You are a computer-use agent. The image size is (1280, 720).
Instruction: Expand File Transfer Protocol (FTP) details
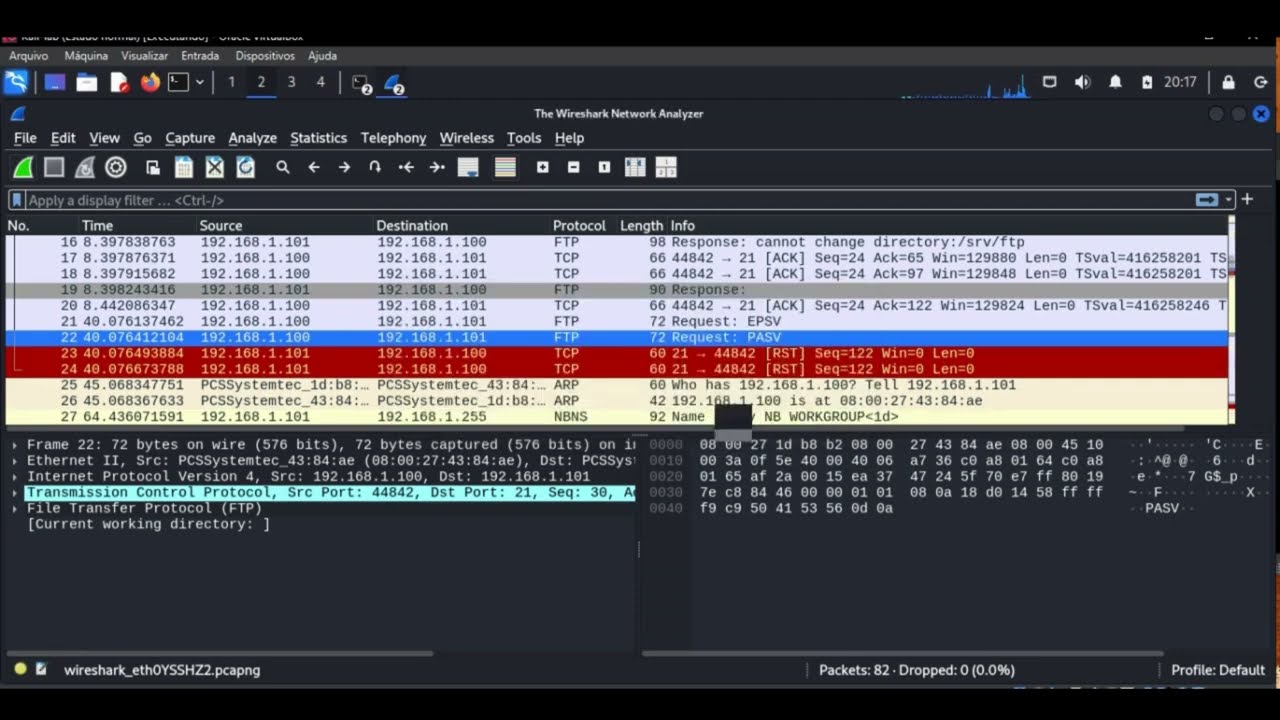[14, 509]
